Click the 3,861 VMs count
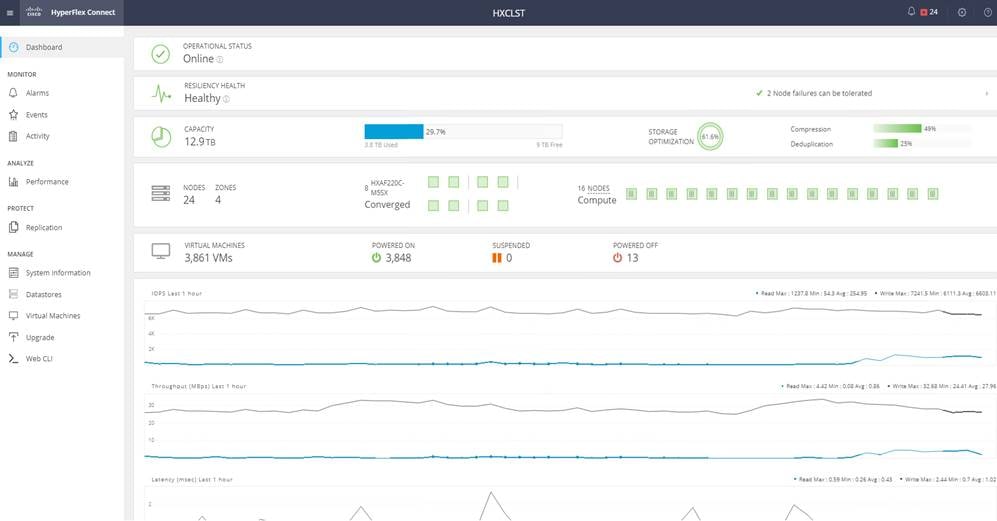The height and width of the screenshot is (521, 997). pos(209,258)
